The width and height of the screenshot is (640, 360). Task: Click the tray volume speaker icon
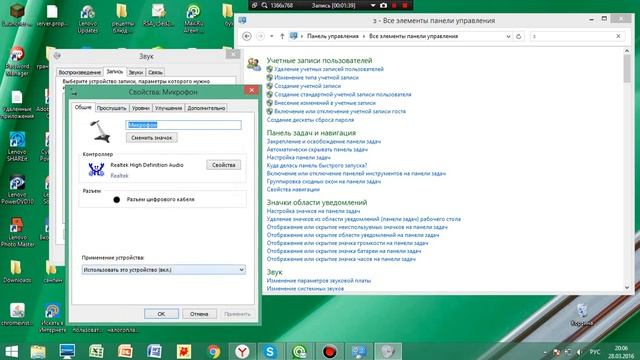coord(579,352)
